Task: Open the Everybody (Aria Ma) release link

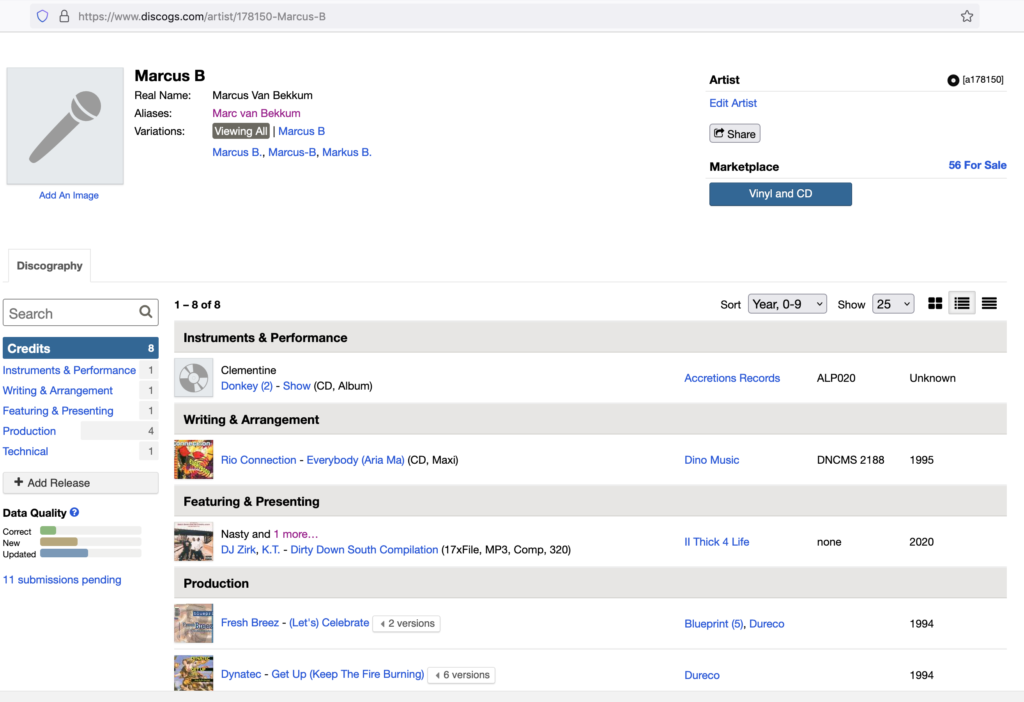Action: click(x=355, y=460)
